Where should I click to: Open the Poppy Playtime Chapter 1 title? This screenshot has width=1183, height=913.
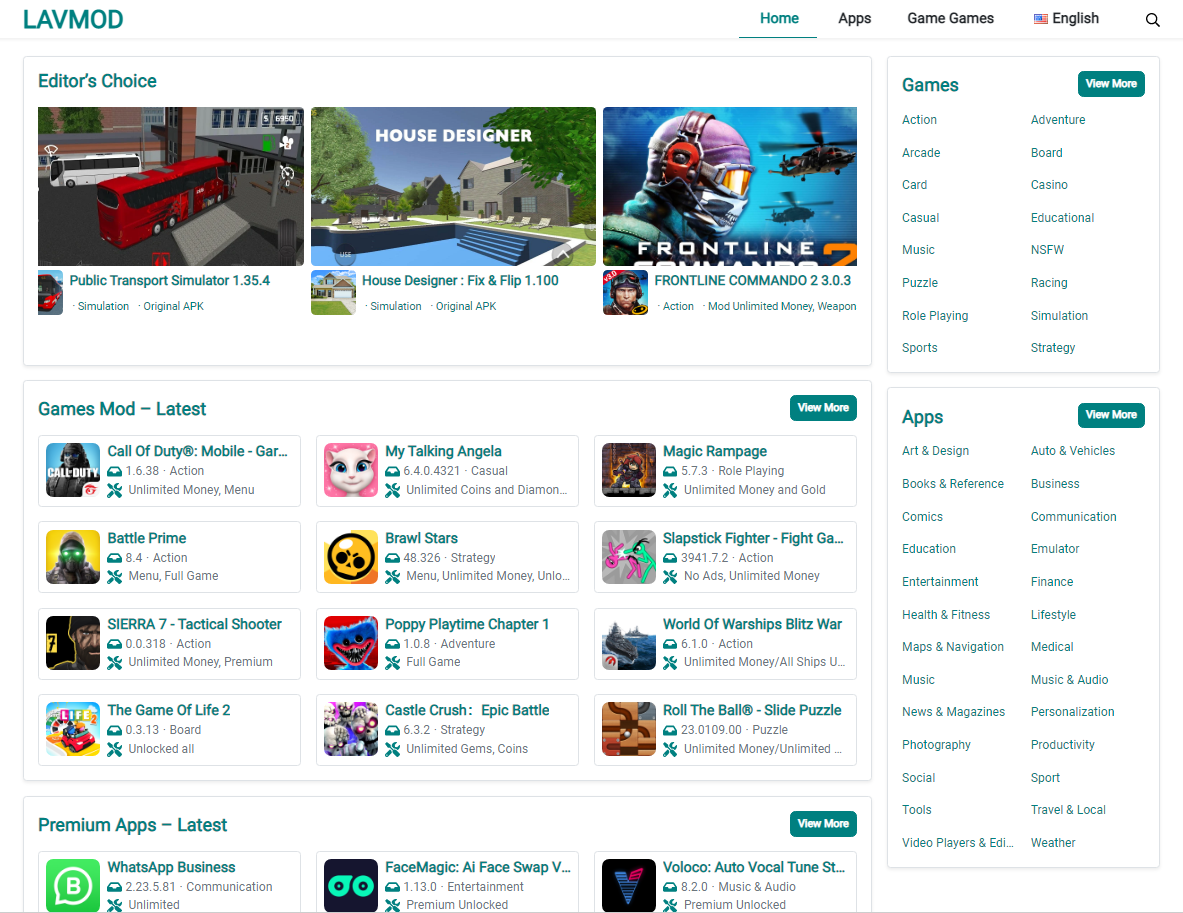[x=466, y=625]
